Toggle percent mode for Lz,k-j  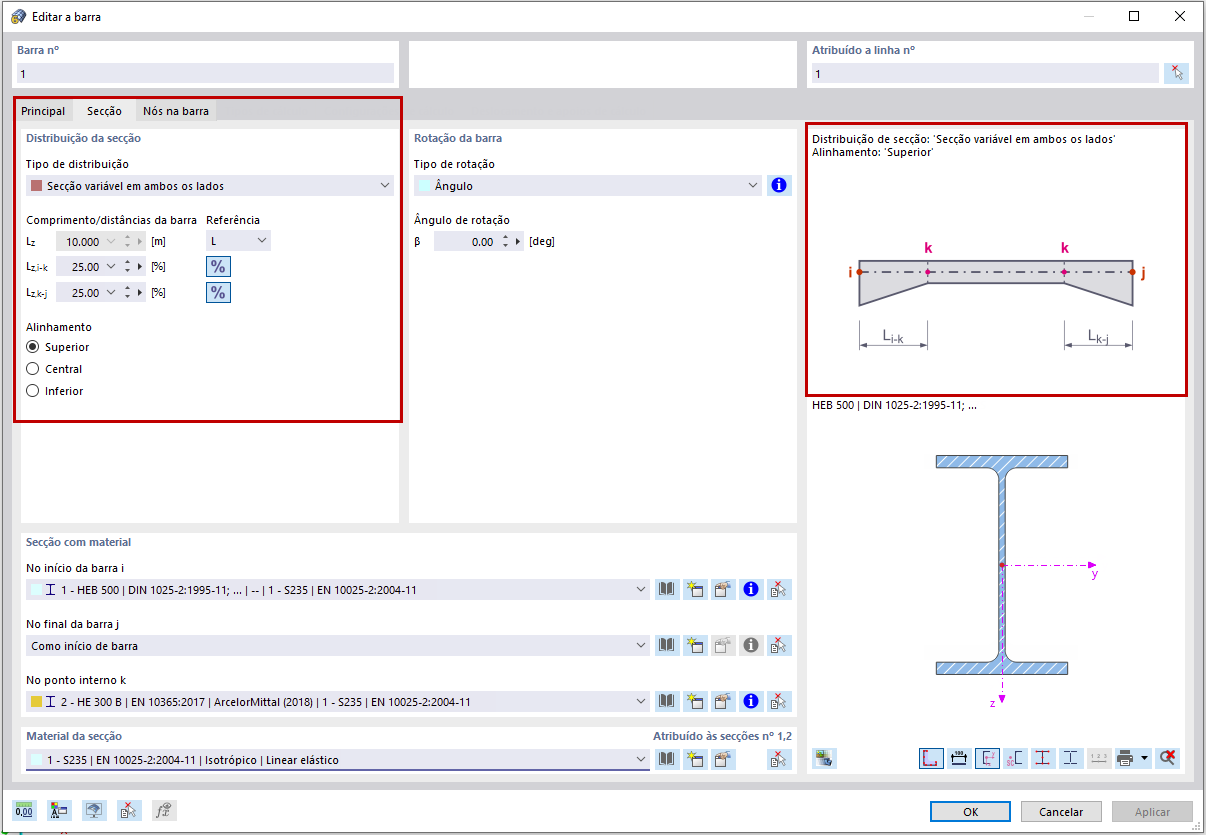217,293
